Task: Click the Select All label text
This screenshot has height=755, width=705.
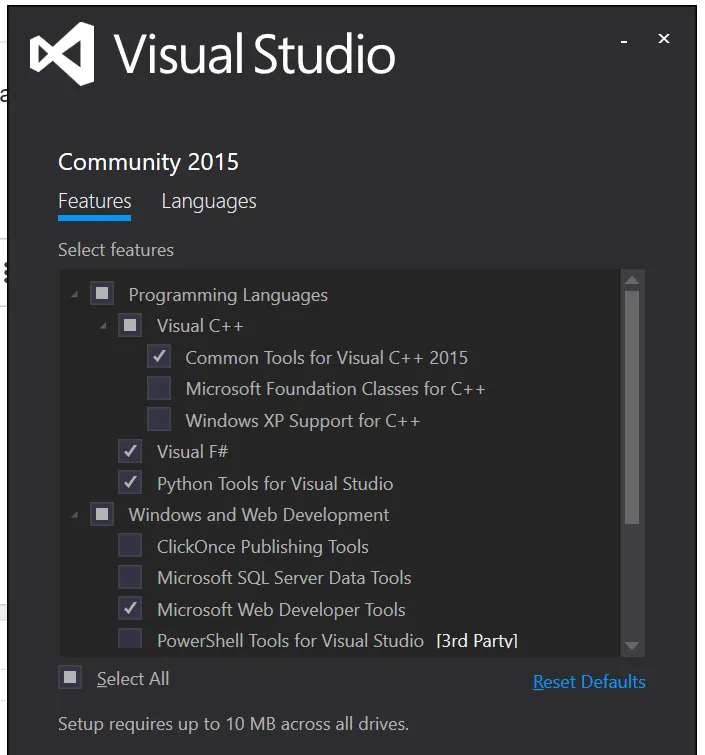Action: [x=133, y=679]
